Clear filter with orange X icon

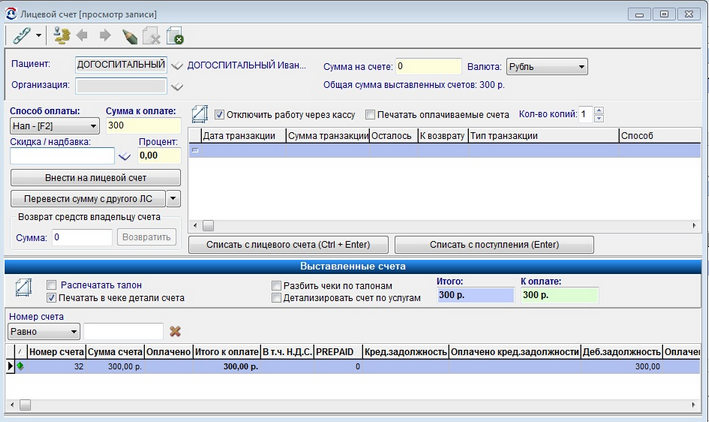click(175, 332)
